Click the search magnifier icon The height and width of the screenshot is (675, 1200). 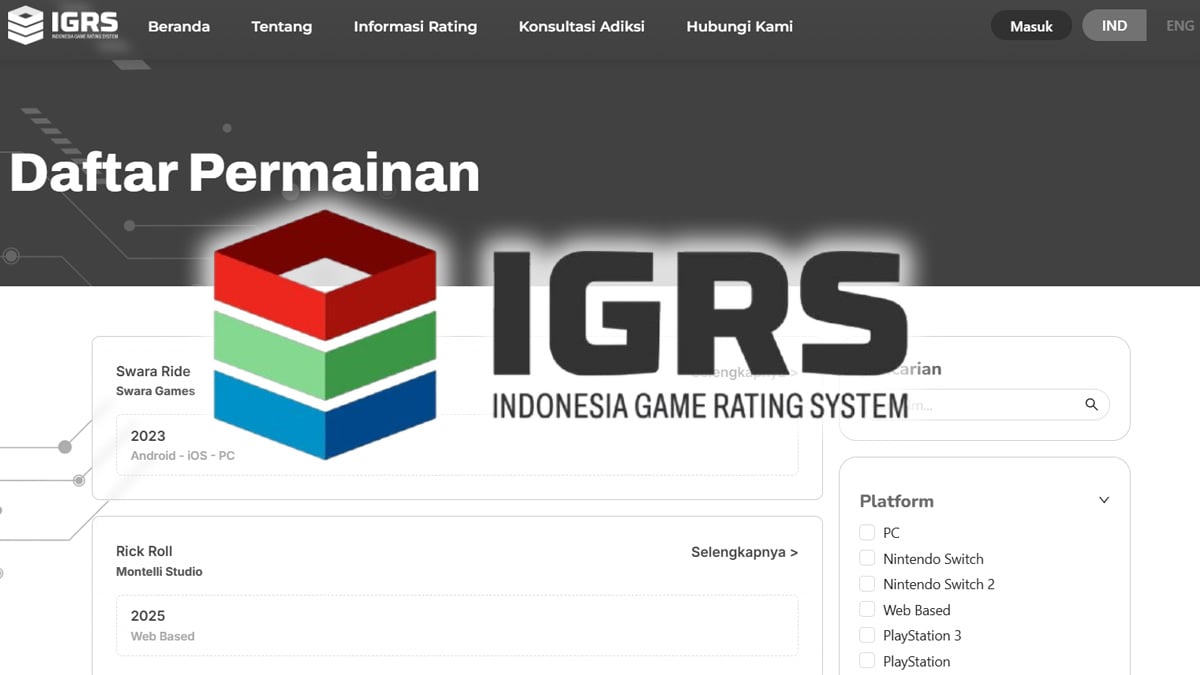click(1090, 404)
